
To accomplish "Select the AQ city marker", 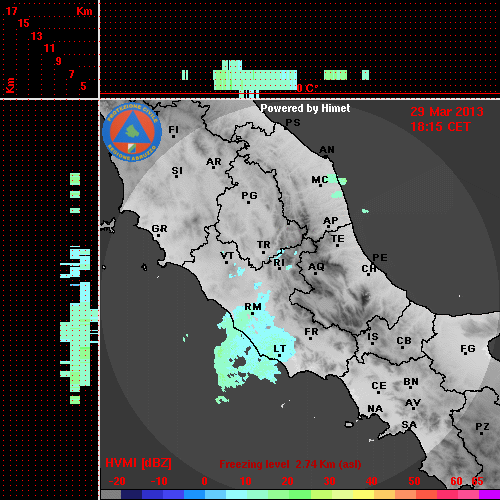I will coord(315,273).
